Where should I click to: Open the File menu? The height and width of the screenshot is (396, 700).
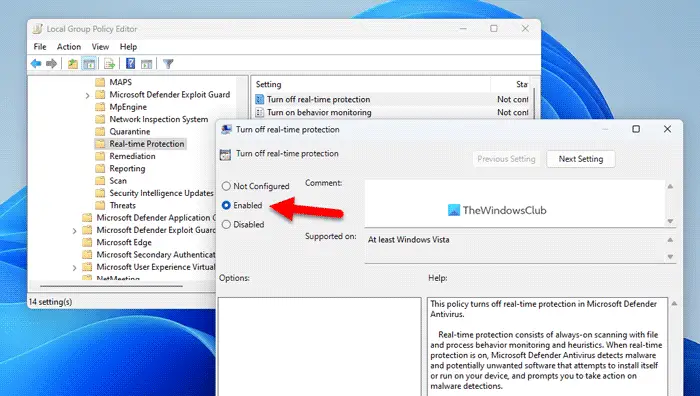pyautogui.click(x=40, y=46)
